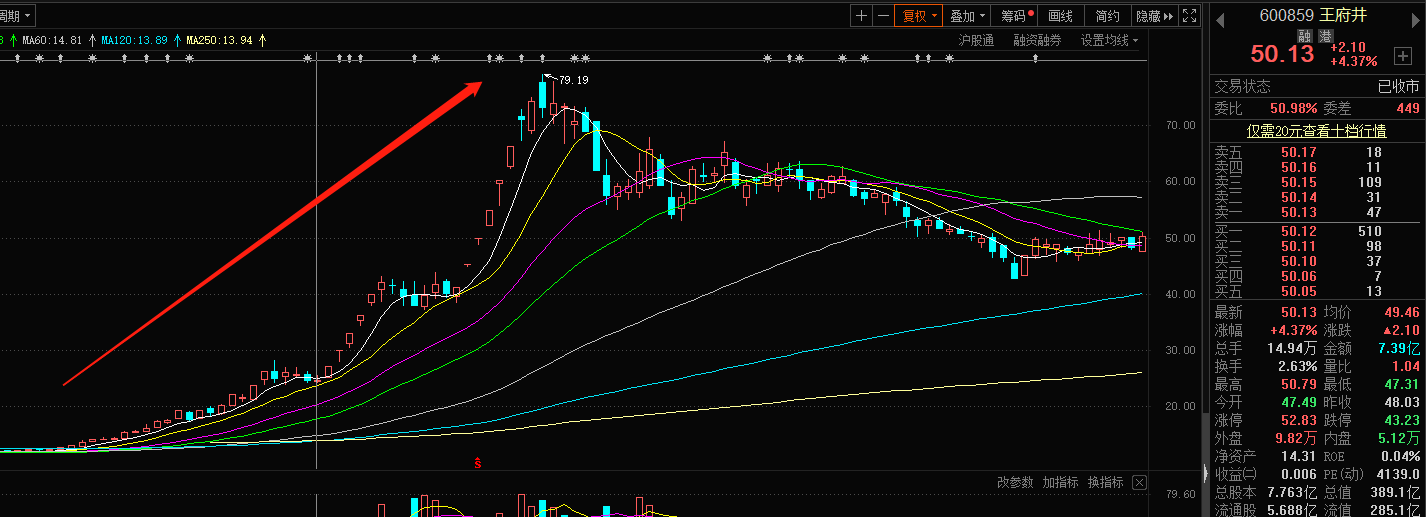
Task: Toggle 融资融券 overlay
Action: pyautogui.click(x=1037, y=40)
